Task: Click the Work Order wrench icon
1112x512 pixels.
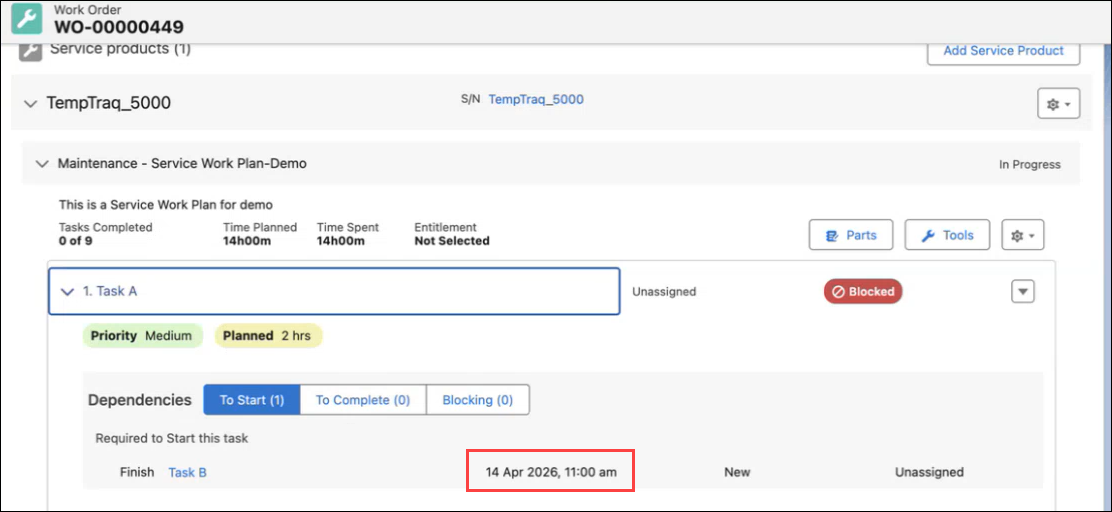Action: [x=27, y=20]
